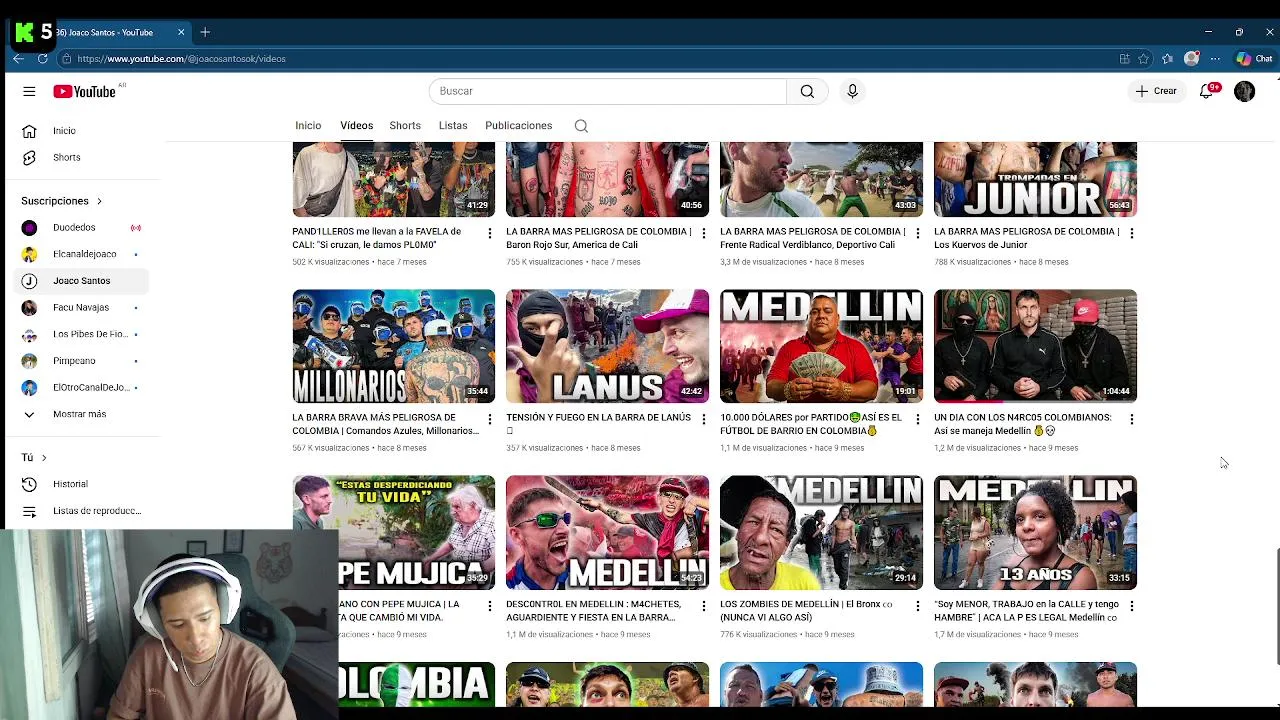
Task: Open options for Barra de Lanús video
Action: 703,419
